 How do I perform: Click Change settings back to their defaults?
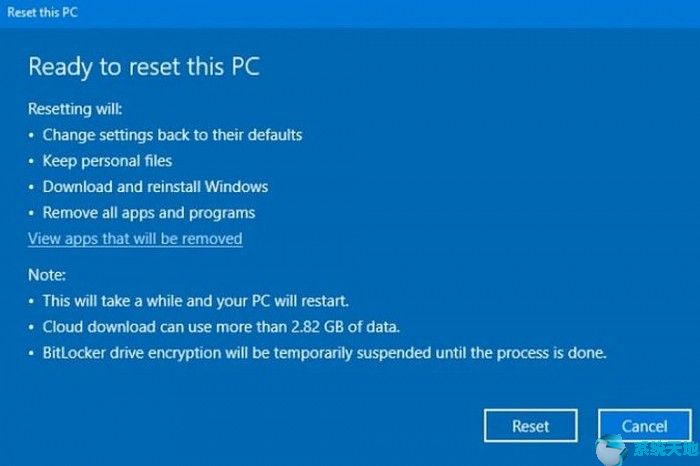tap(172, 135)
